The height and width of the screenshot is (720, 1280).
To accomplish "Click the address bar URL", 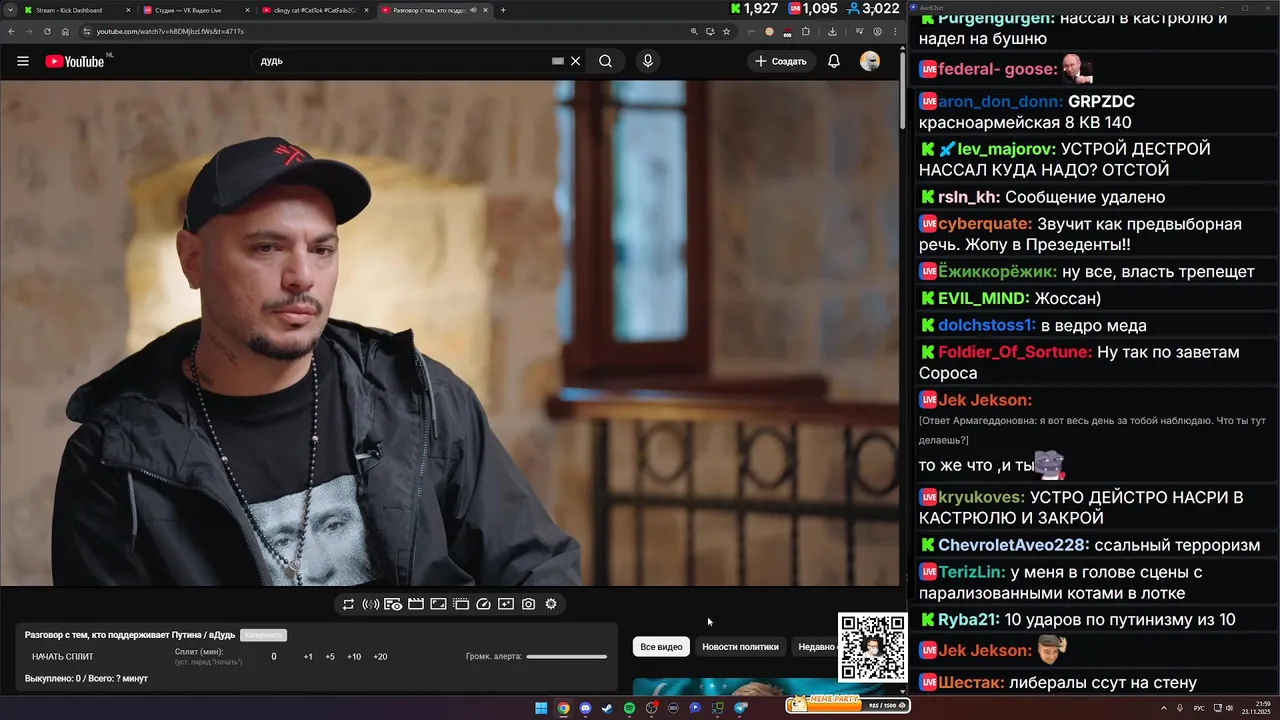I will 170,31.
